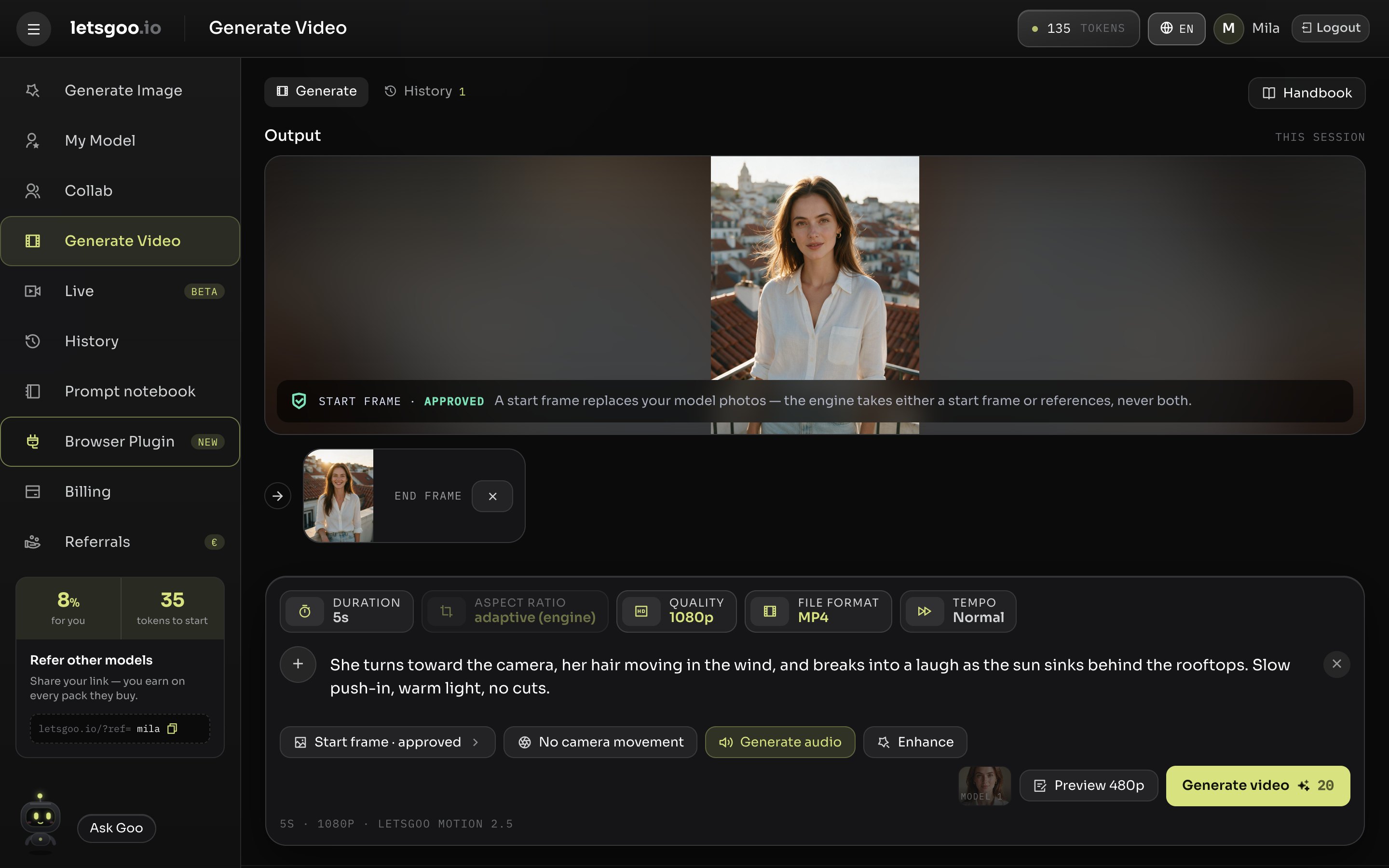Remove the end frame with X
The width and height of the screenshot is (1389, 868).
tap(492, 497)
